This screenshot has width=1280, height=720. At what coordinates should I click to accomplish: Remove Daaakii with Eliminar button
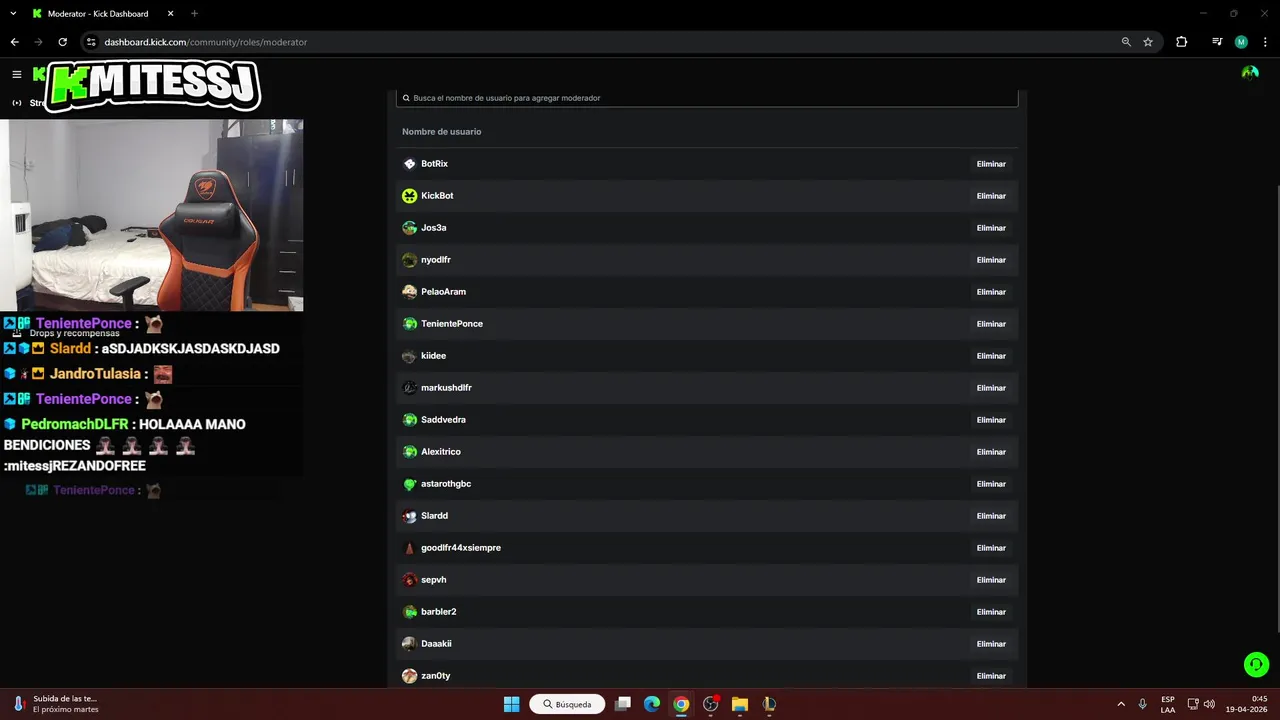[x=991, y=644]
